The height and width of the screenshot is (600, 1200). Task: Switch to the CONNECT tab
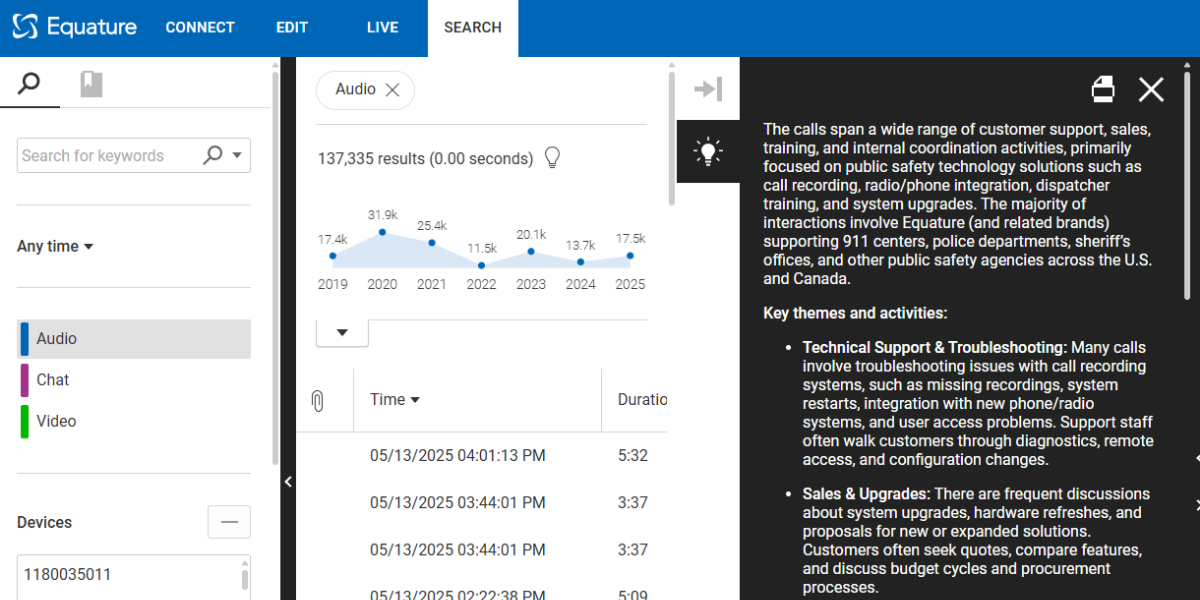click(x=200, y=28)
